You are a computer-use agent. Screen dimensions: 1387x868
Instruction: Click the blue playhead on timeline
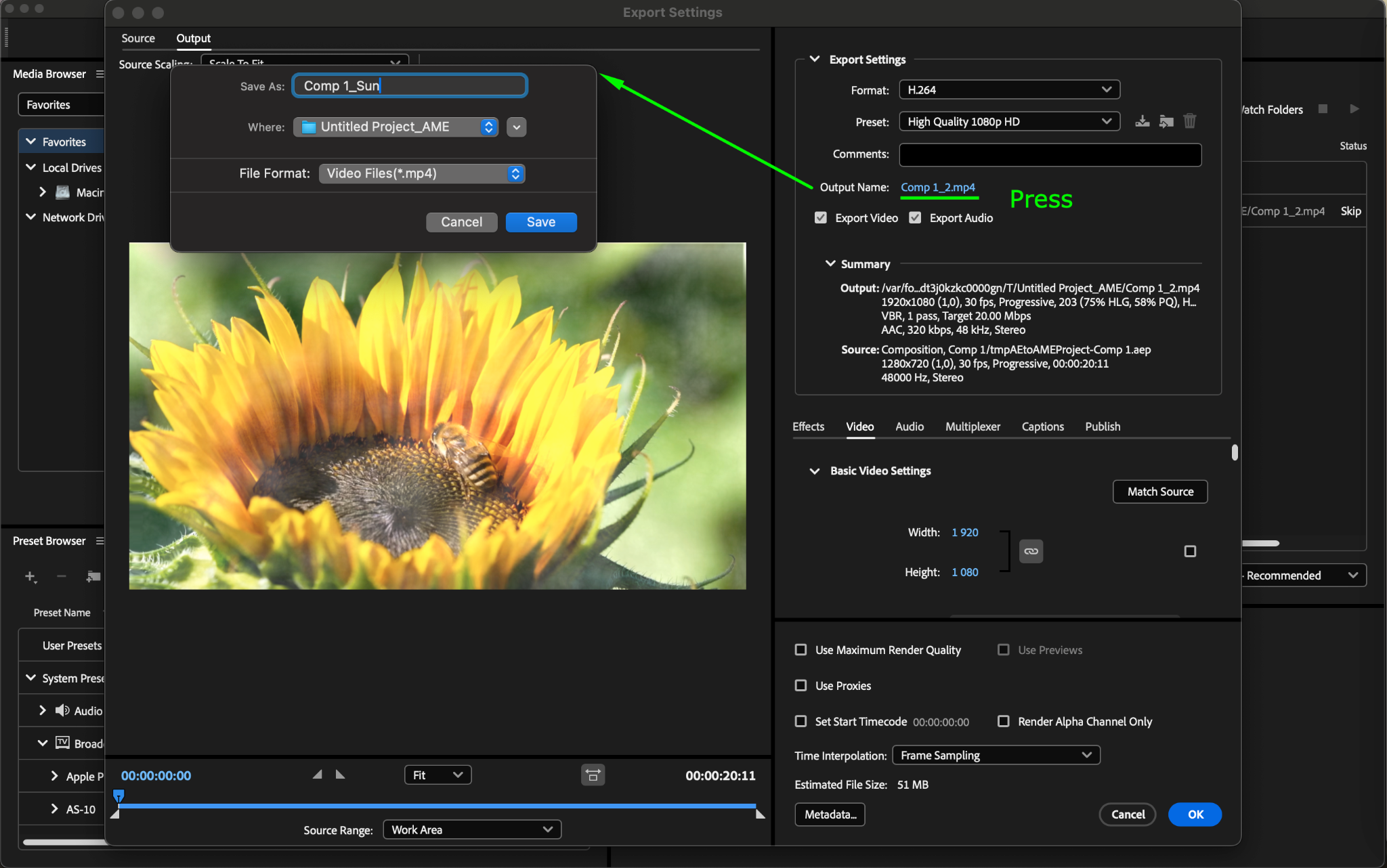click(119, 796)
